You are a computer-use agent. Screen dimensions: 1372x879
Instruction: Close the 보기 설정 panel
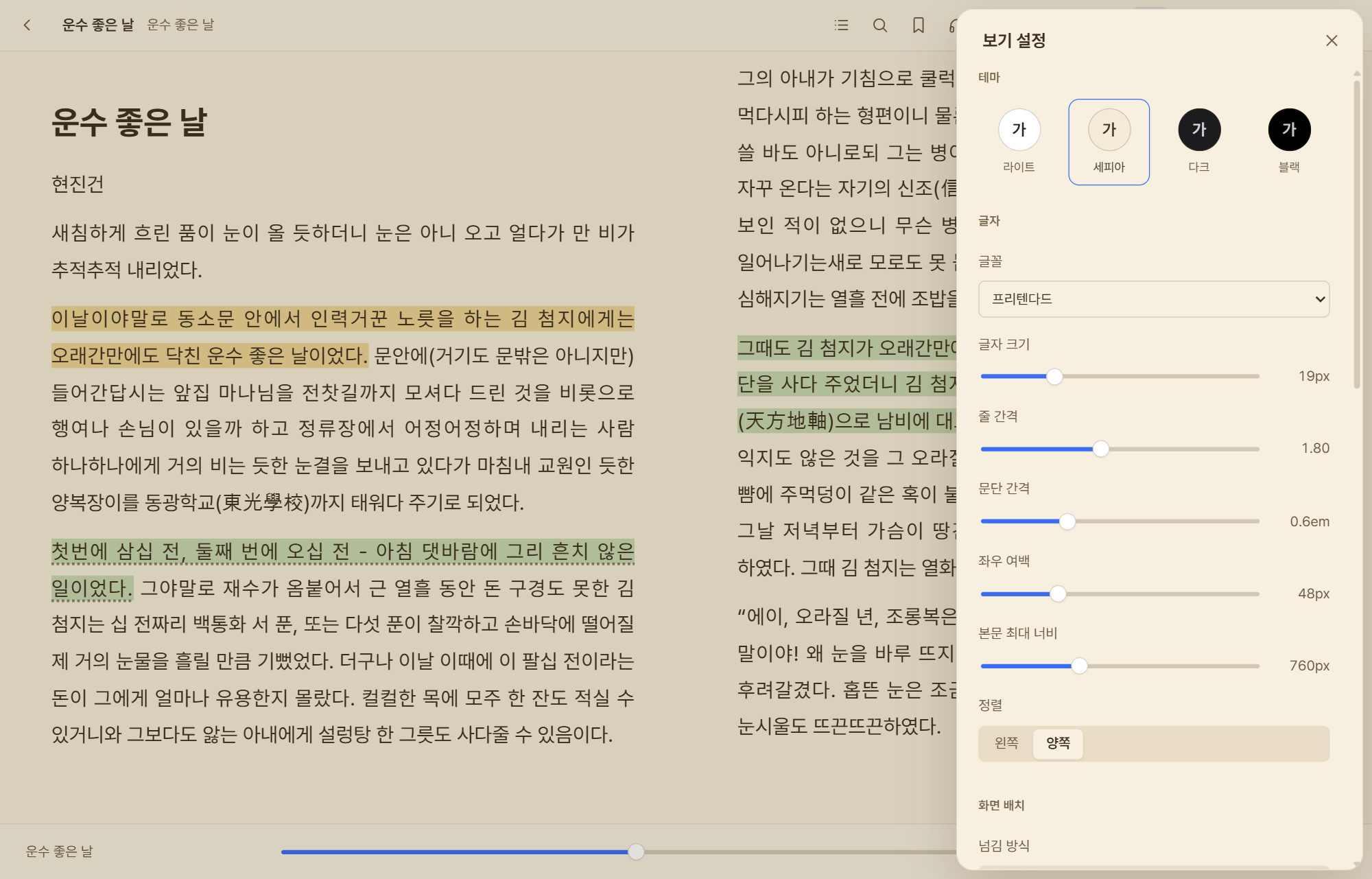[x=1332, y=40]
